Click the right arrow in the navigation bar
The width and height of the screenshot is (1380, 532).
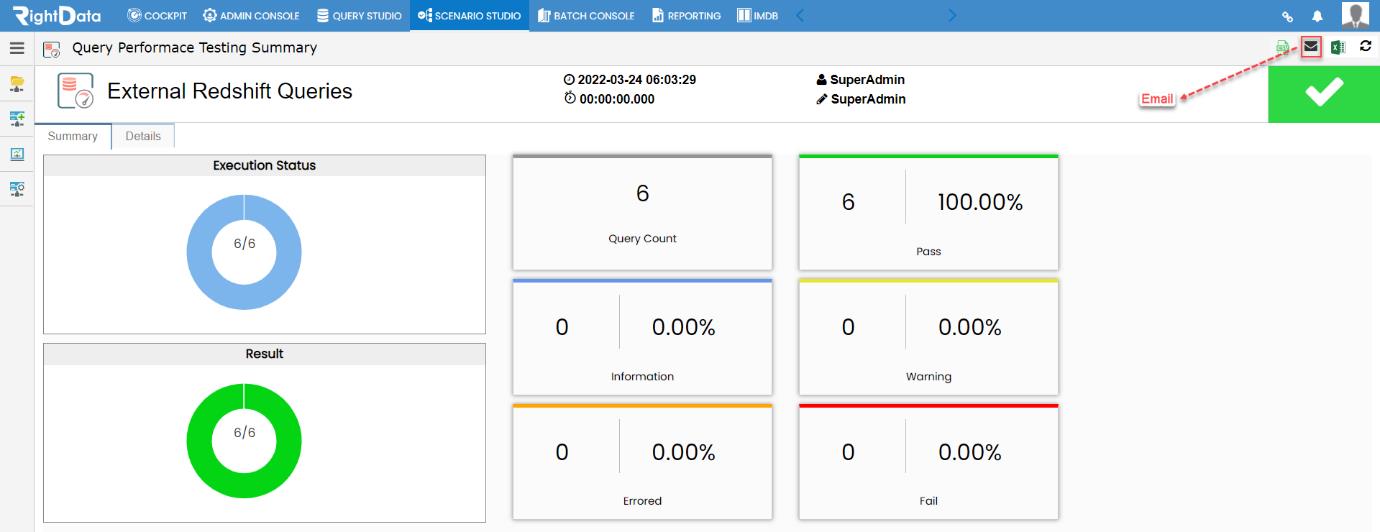point(952,15)
